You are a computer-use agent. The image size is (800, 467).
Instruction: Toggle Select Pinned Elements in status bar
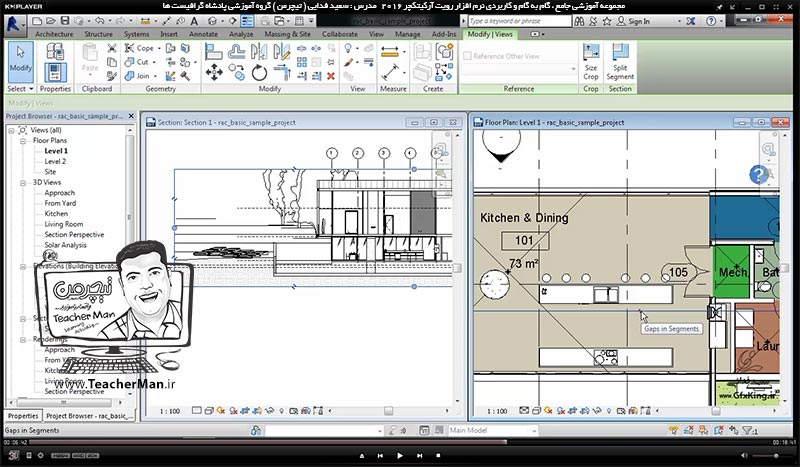click(704, 430)
